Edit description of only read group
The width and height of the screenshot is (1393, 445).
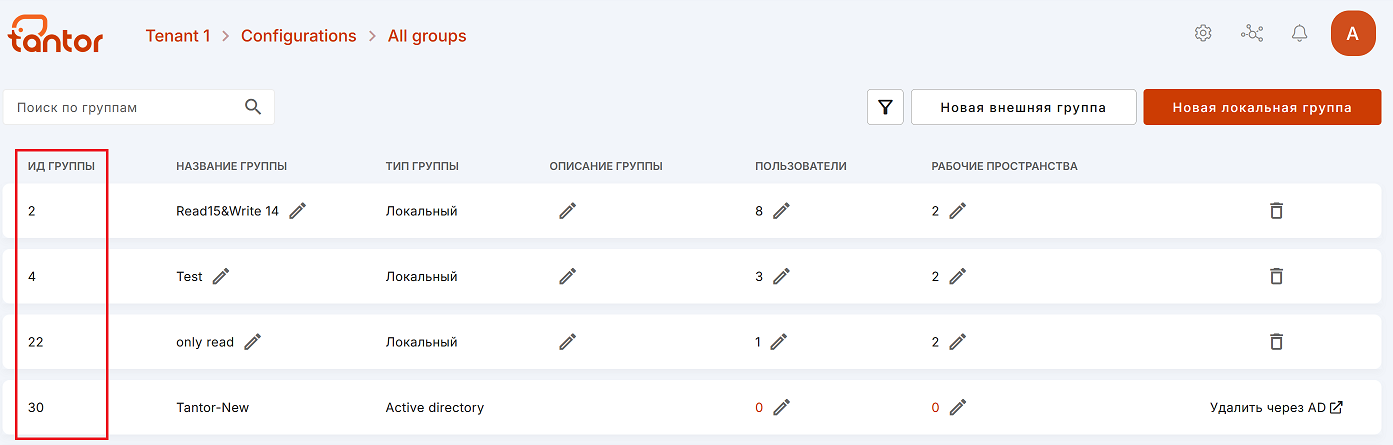[567, 342]
